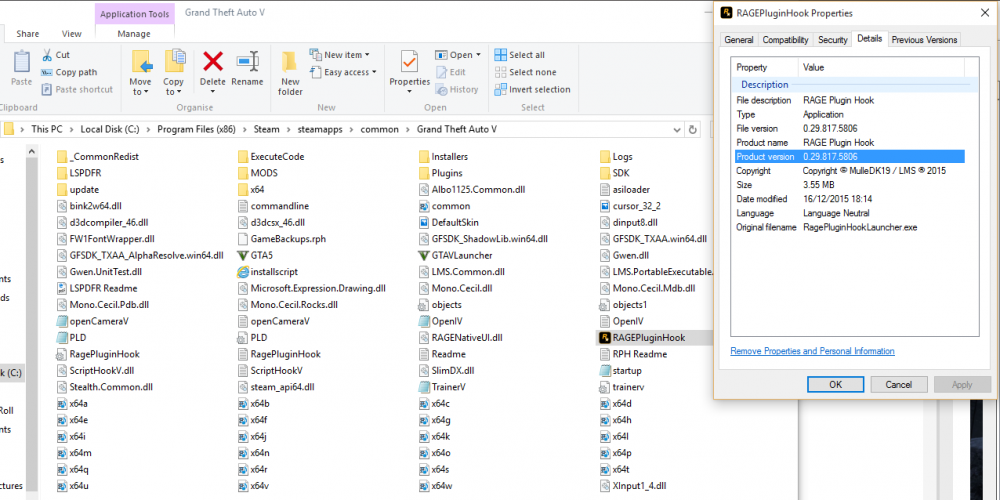1000x500 pixels.
Task: Switch to the Security tab
Action: pos(832,40)
